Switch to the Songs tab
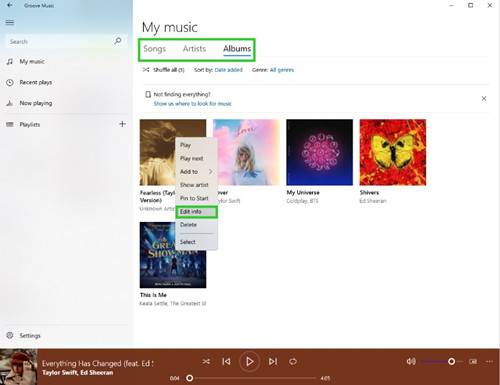 click(154, 49)
